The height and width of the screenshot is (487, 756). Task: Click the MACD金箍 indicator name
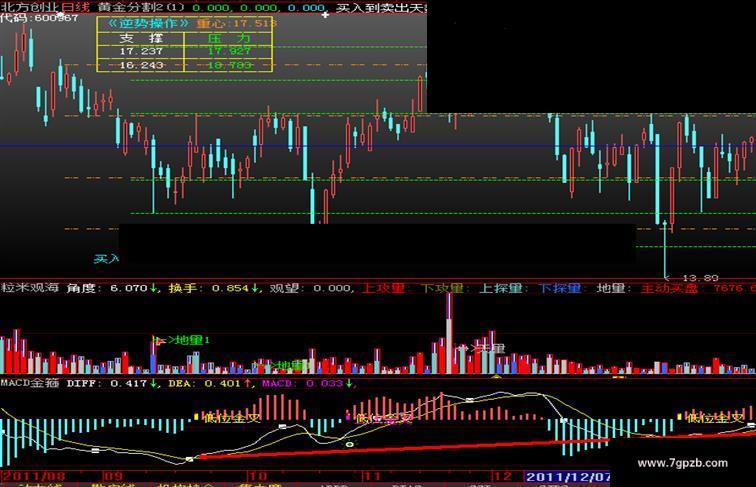pyautogui.click(x=29, y=383)
